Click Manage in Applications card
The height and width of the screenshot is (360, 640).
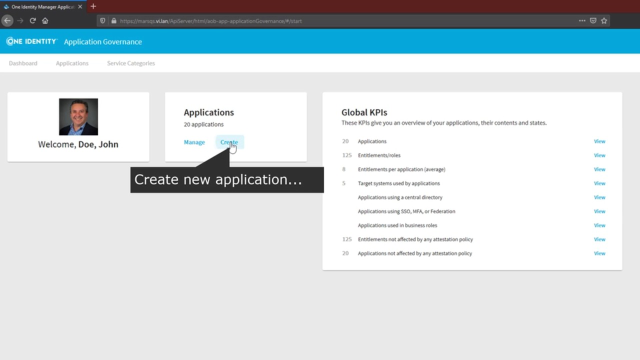194,142
